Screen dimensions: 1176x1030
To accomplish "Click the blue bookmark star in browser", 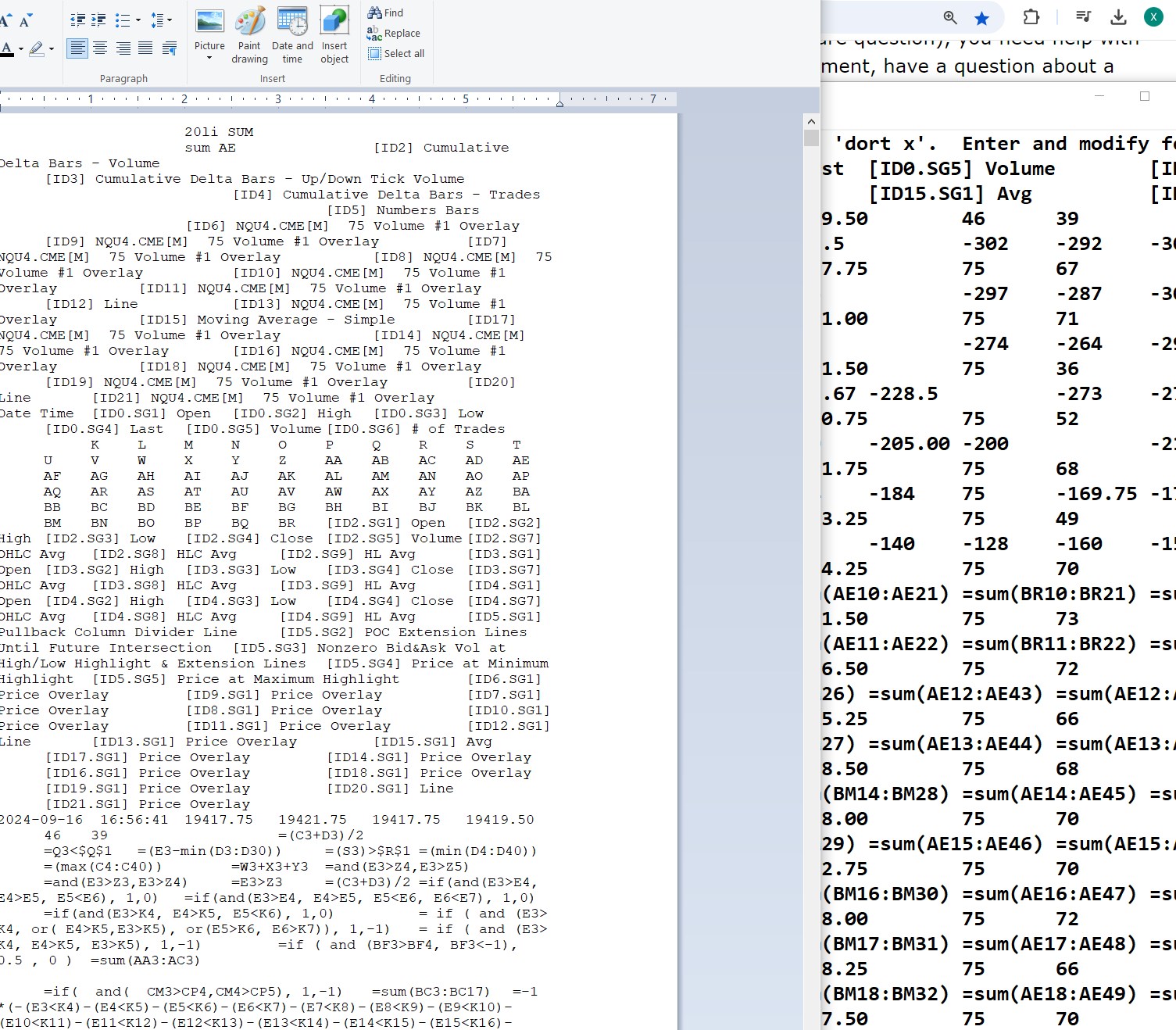I will [x=982, y=17].
